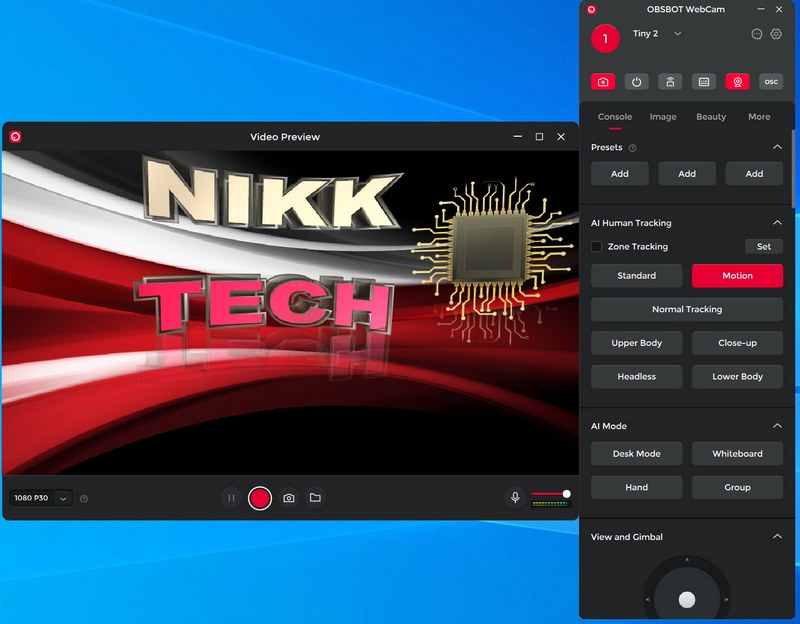Screen dimensions: 800x624
Task: Click the third preset Add button
Action: pyautogui.click(x=754, y=173)
